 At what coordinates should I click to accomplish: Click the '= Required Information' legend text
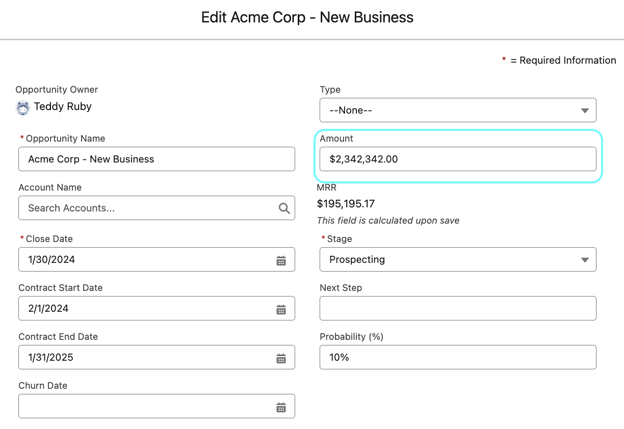click(x=563, y=60)
